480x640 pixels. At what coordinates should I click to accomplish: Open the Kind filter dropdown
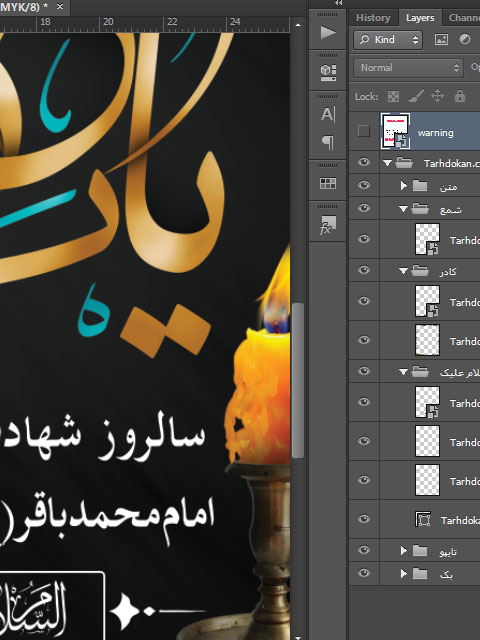[388, 40]
